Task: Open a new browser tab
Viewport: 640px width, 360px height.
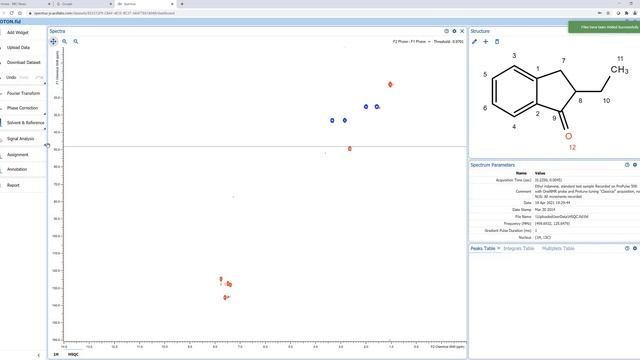Action: pyautogui.click(x=182, y=4)
